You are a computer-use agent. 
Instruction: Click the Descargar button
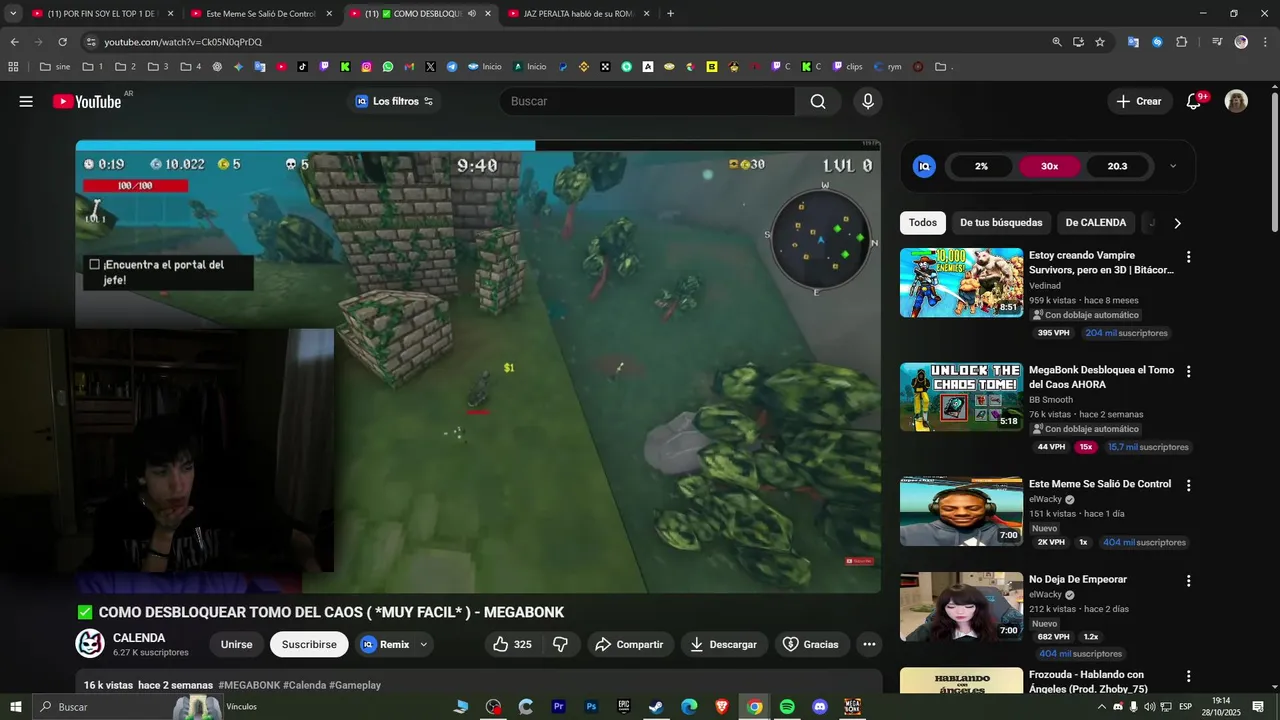pyautogui.click(x=724, y=644)
